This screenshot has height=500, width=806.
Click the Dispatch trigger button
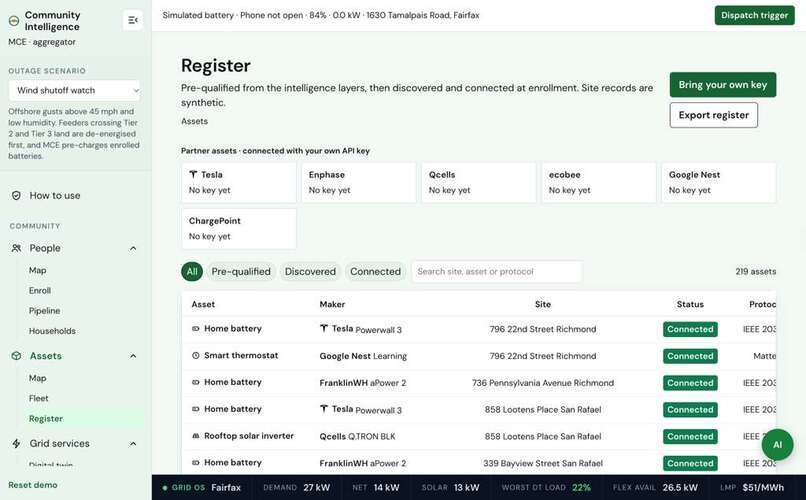click(x=754, y=15)
